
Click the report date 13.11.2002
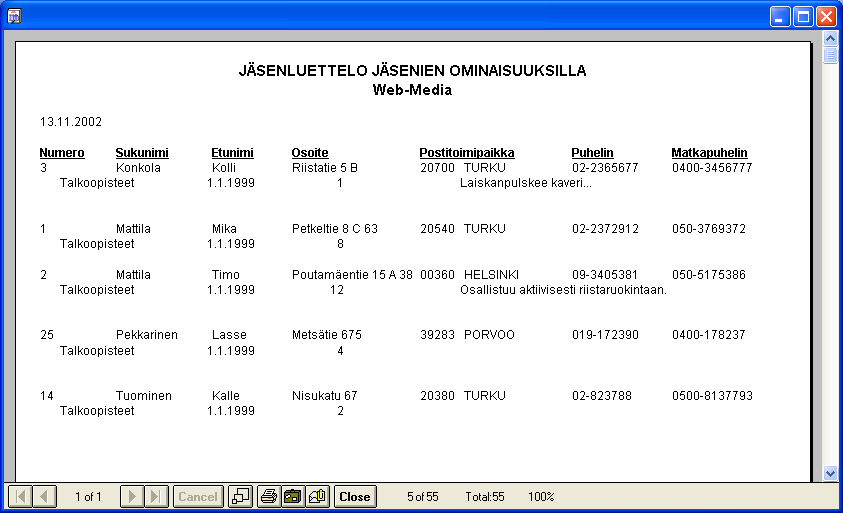(x=71, y=122)
